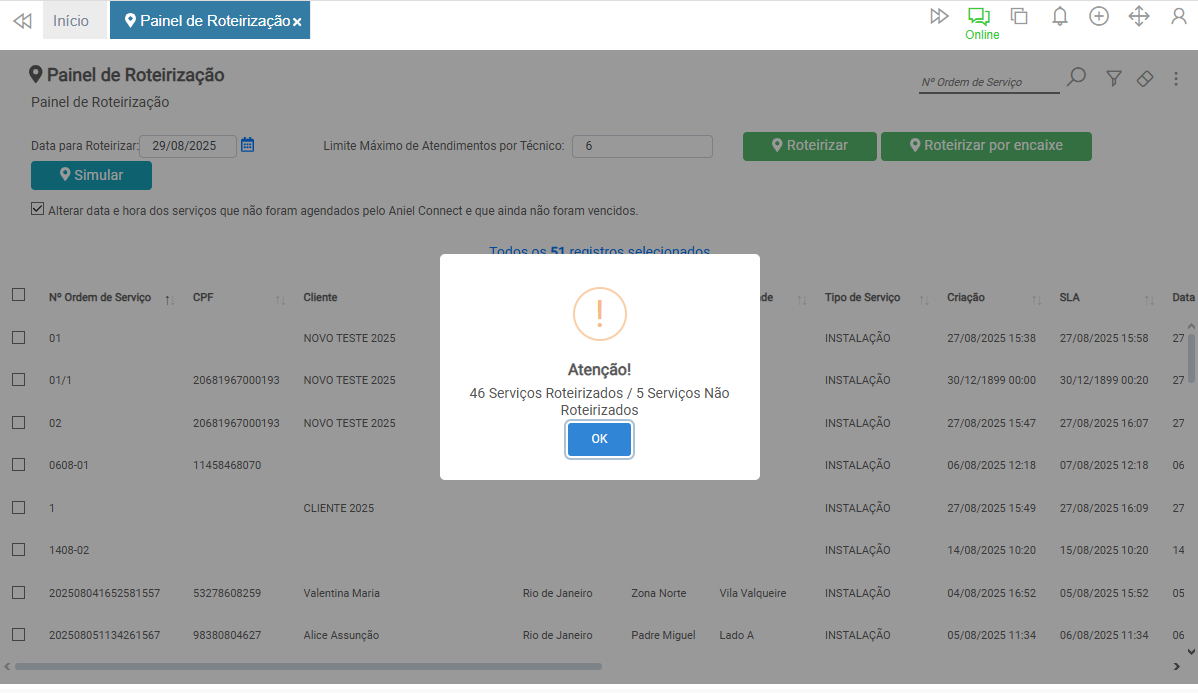Click the plus circle add icon

point(1099,16)
